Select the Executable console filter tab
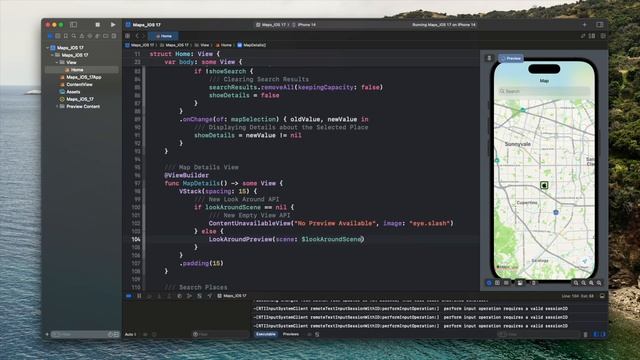640x360 pixels. (x=266, y=334)
